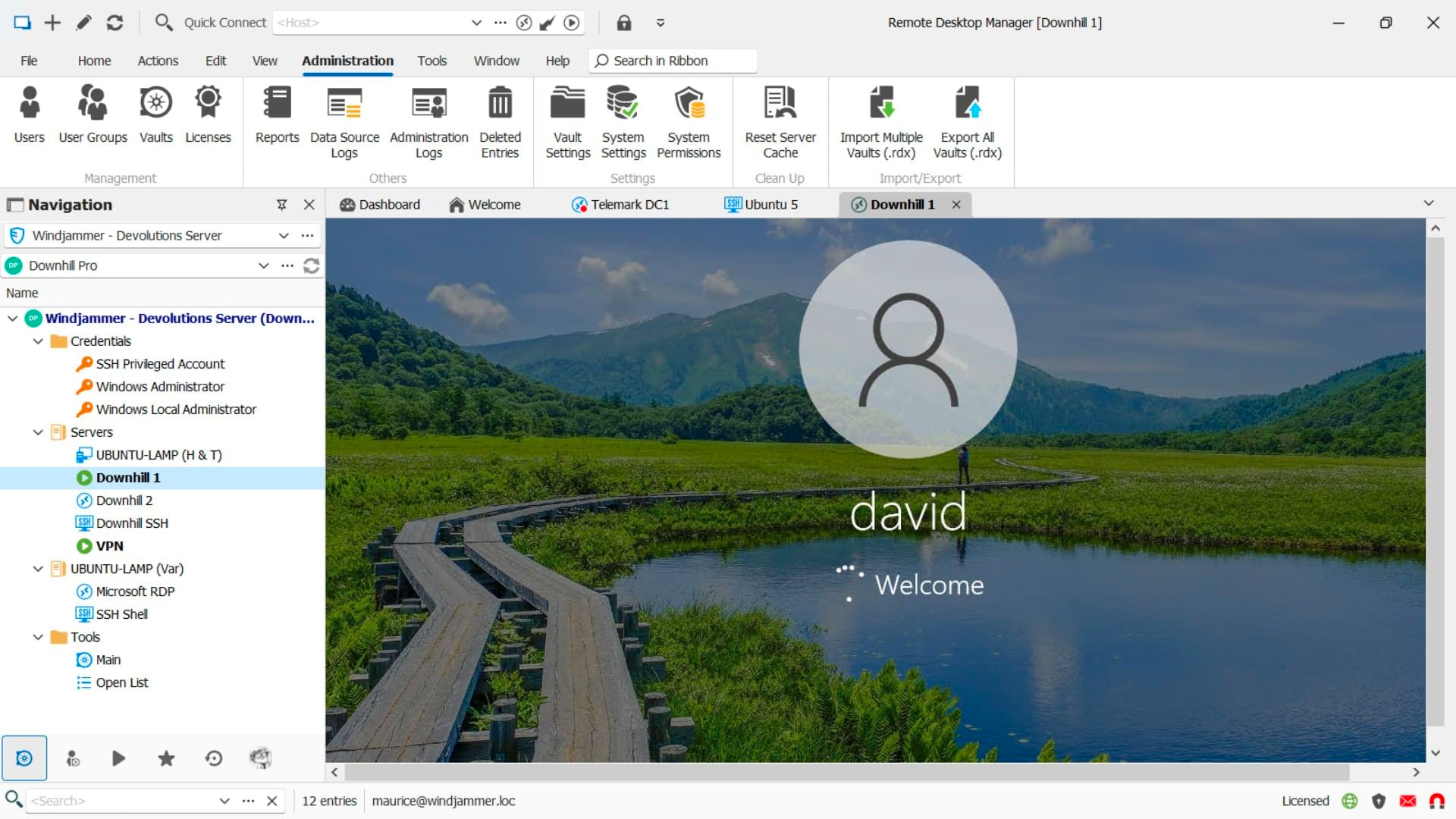This screenshot has height=819, width=1456.
Task: Toggle navigation panel pin icon
Action: click(281, 203)
